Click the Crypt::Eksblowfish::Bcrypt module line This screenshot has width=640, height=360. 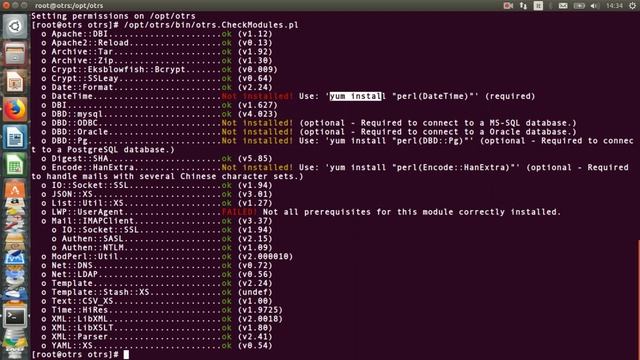(x=159, y=69)
